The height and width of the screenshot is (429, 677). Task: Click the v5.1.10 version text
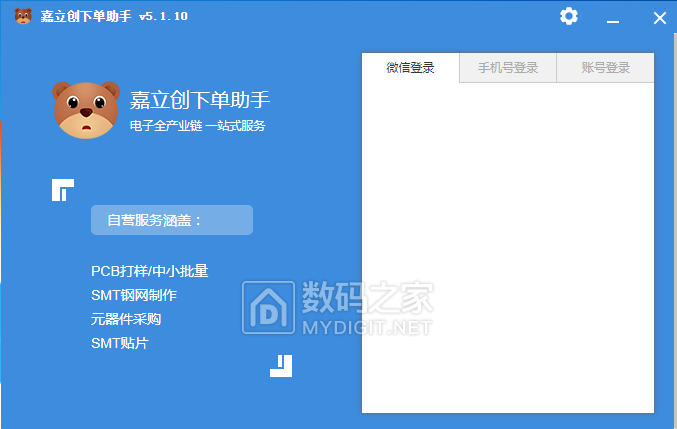(x=163, y=16)
